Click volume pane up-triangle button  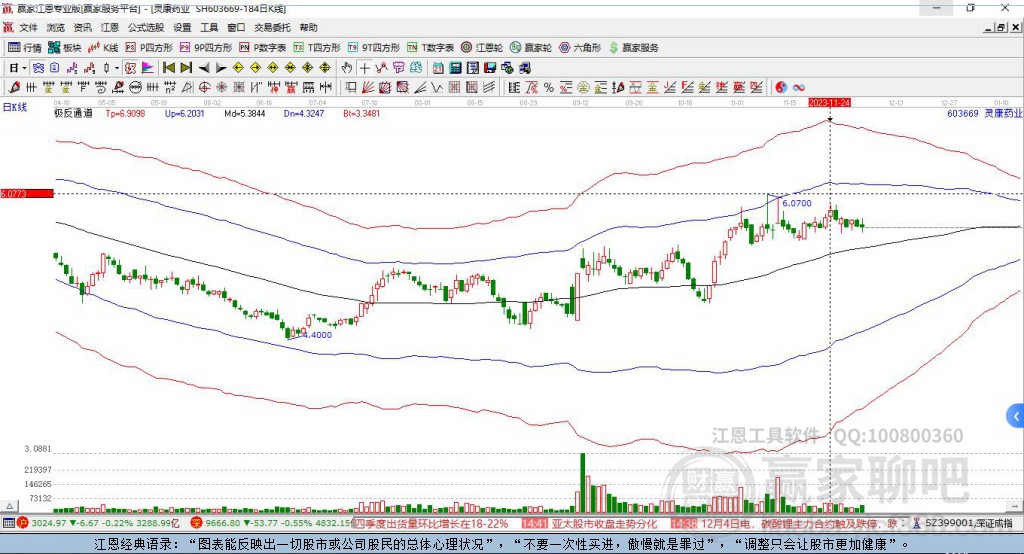[x=9, y=506]
